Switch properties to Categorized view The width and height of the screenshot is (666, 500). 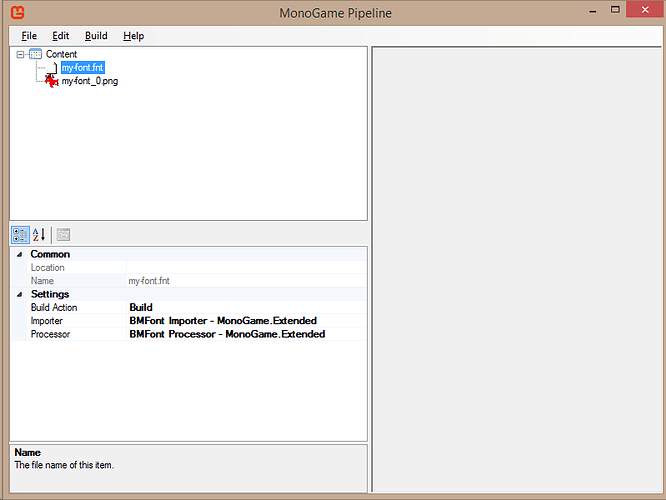(x=20, y=235)
